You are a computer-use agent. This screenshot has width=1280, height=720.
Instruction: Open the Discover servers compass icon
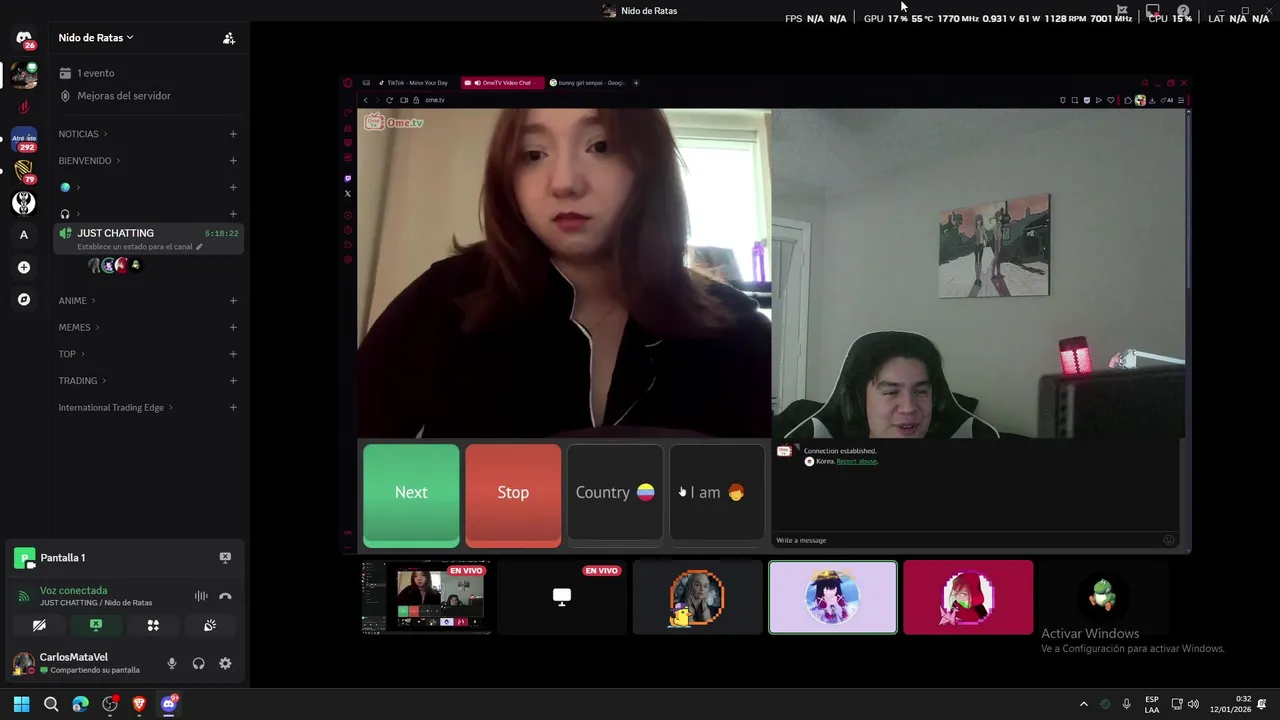(24, 299)
